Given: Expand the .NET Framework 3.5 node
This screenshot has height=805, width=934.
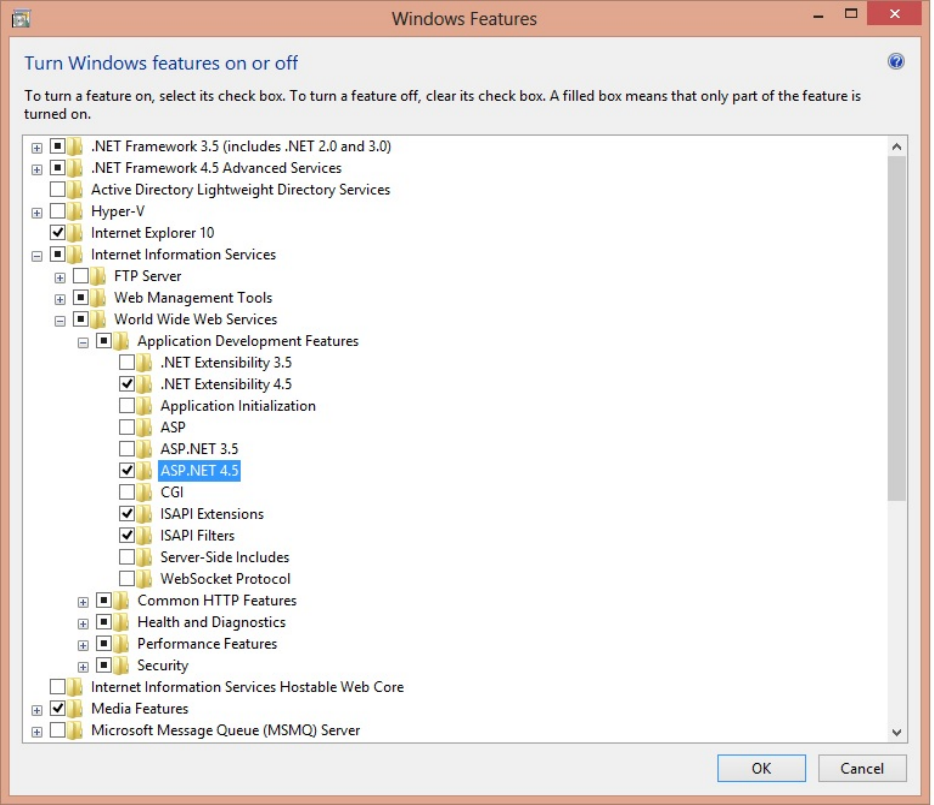Looking at the screenshot, I should tap(37, 148).
